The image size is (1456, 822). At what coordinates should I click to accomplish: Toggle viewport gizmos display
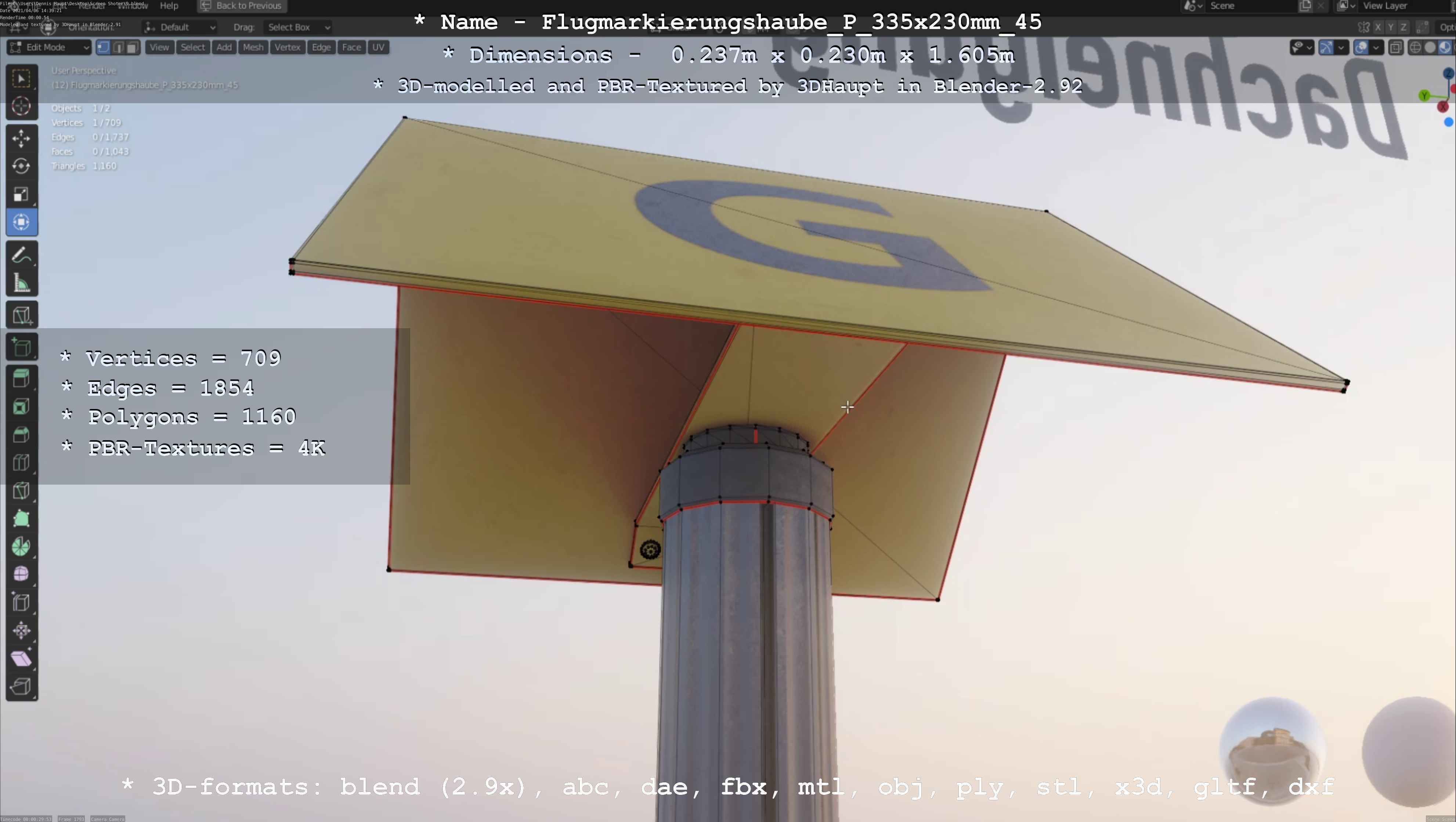(1326, 47)
